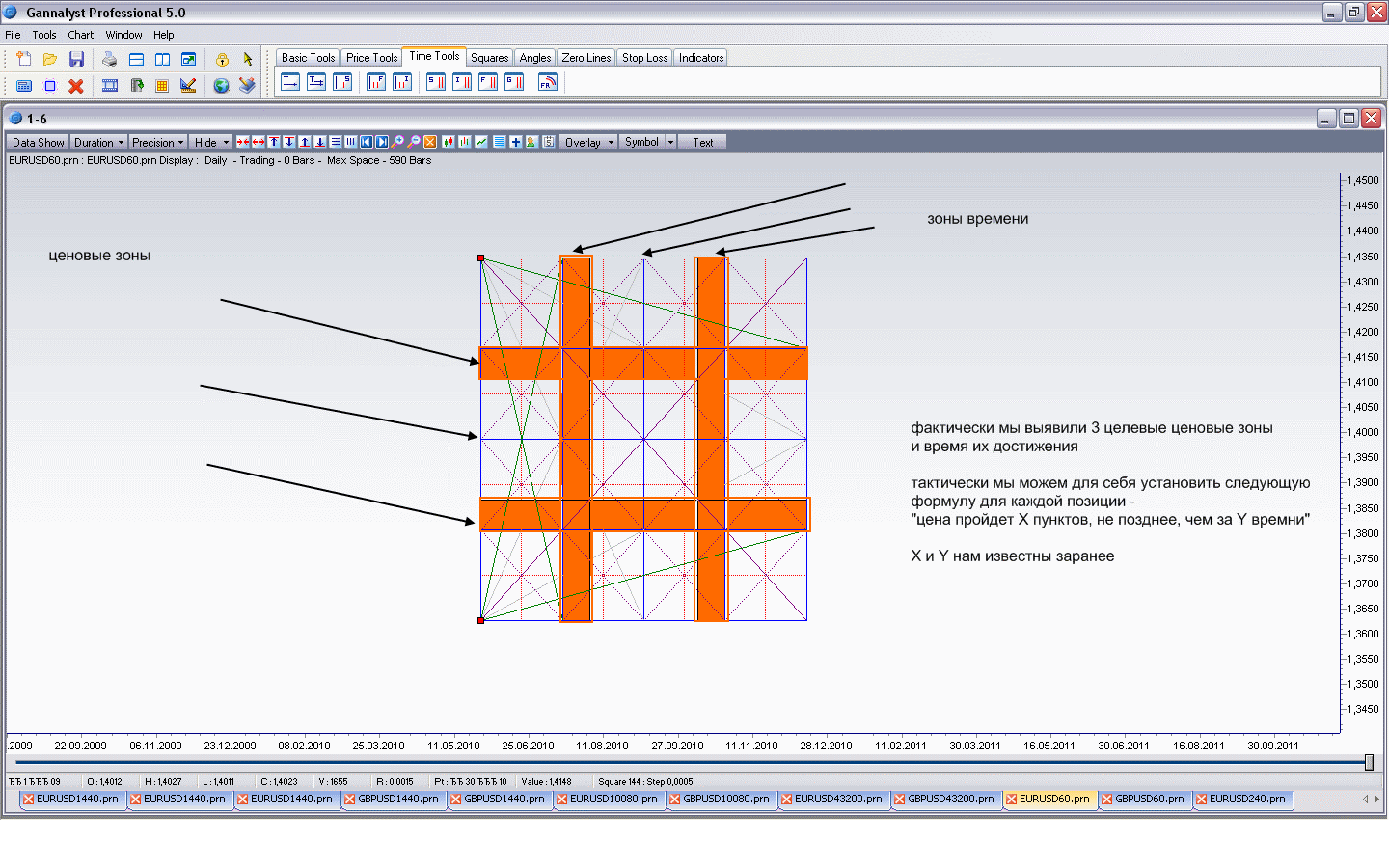Select the yellow arrow pointer tool

248,59
